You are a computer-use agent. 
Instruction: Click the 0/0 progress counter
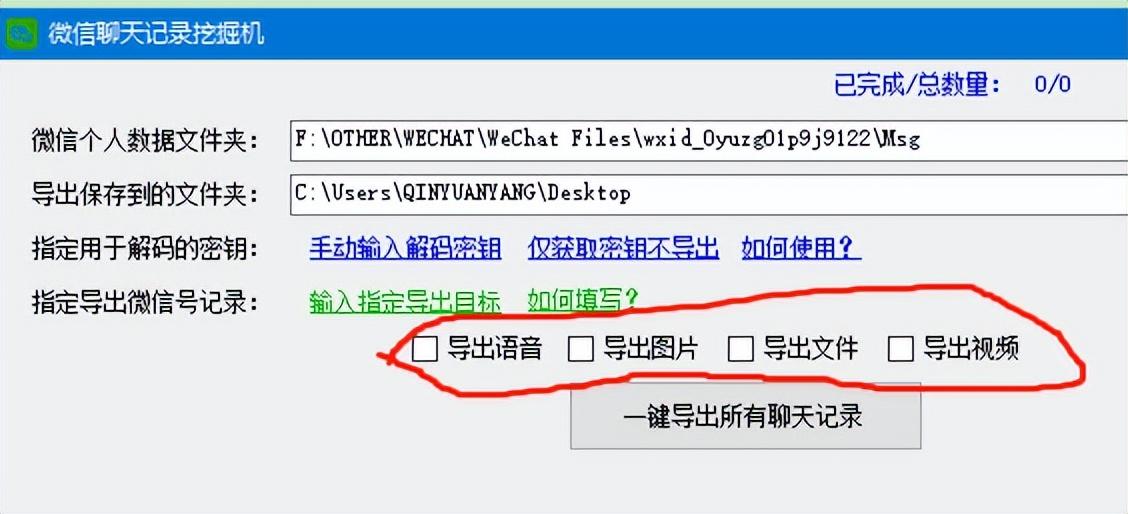(x=1052, y=85)
